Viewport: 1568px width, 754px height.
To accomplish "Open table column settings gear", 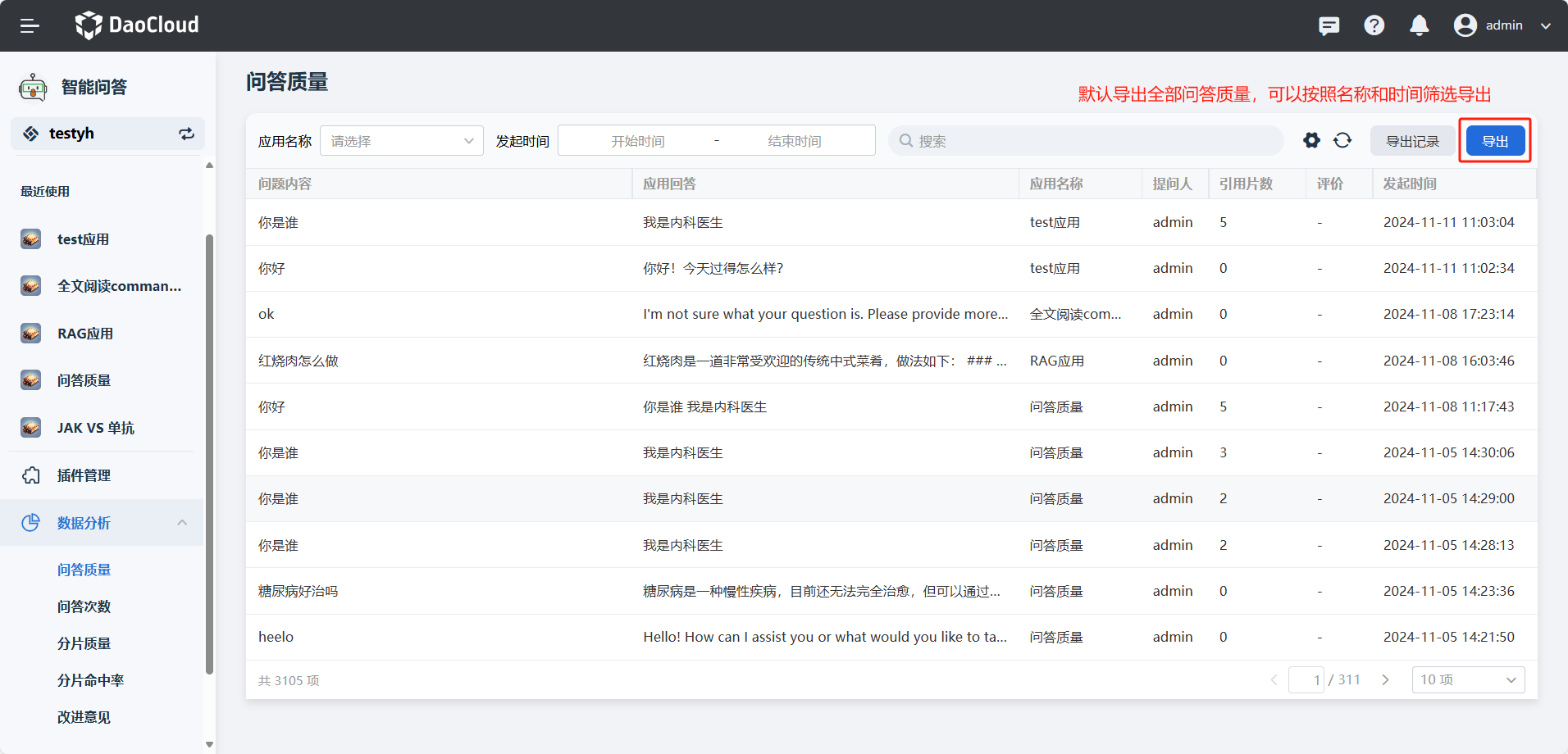I will (x=1311, y=140).
